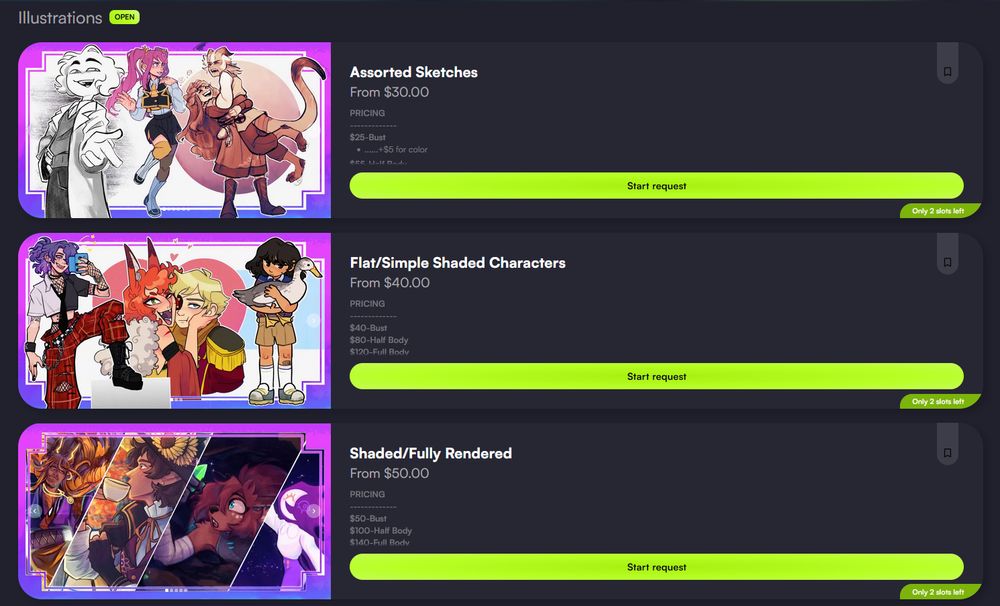Open the Shaded/Fully Rendered title

coord(430,454)
